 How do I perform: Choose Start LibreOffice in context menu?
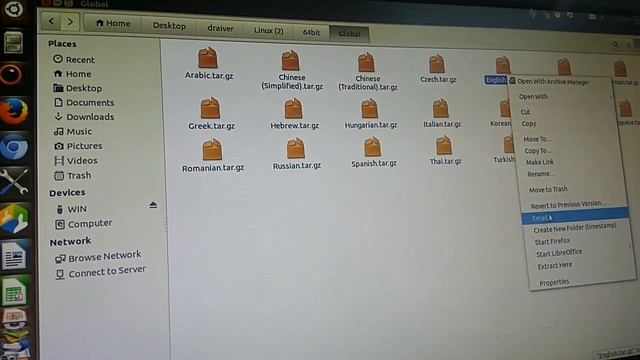coord(559,253)
